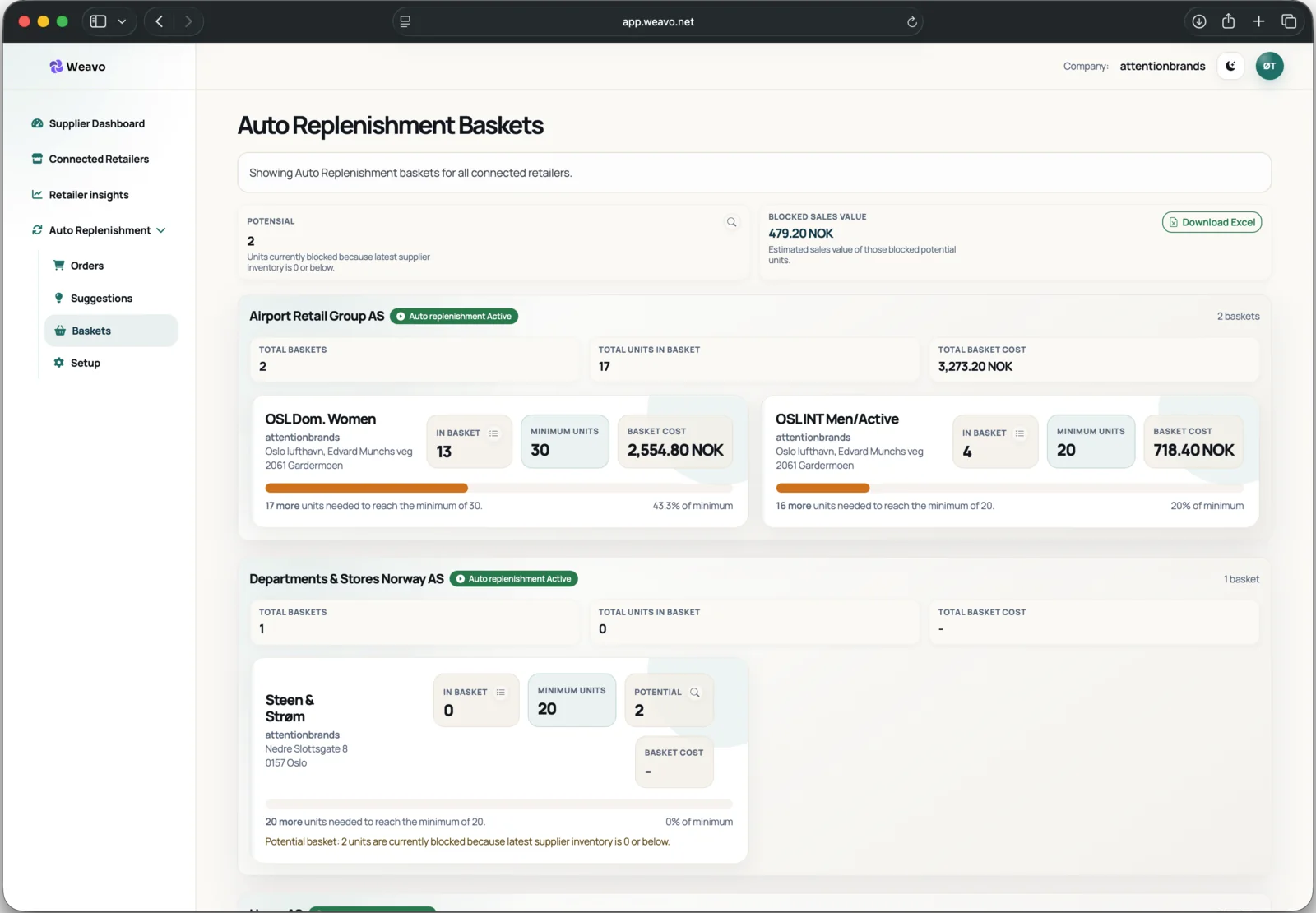Click the Airport Retail Group AS heading
Image resolution: width=1316 pixels, height=913 pixels.
coord(317,317)
